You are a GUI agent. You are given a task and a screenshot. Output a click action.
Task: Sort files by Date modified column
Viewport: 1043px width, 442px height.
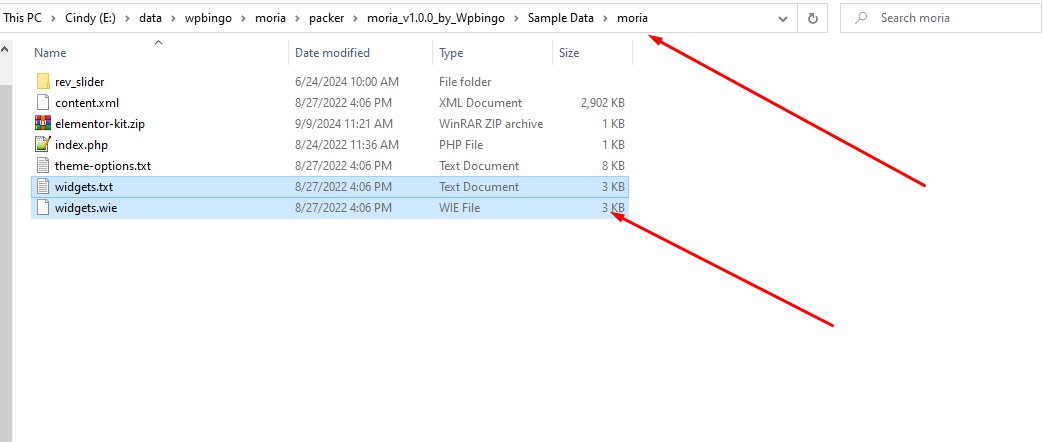click(332, 53)
